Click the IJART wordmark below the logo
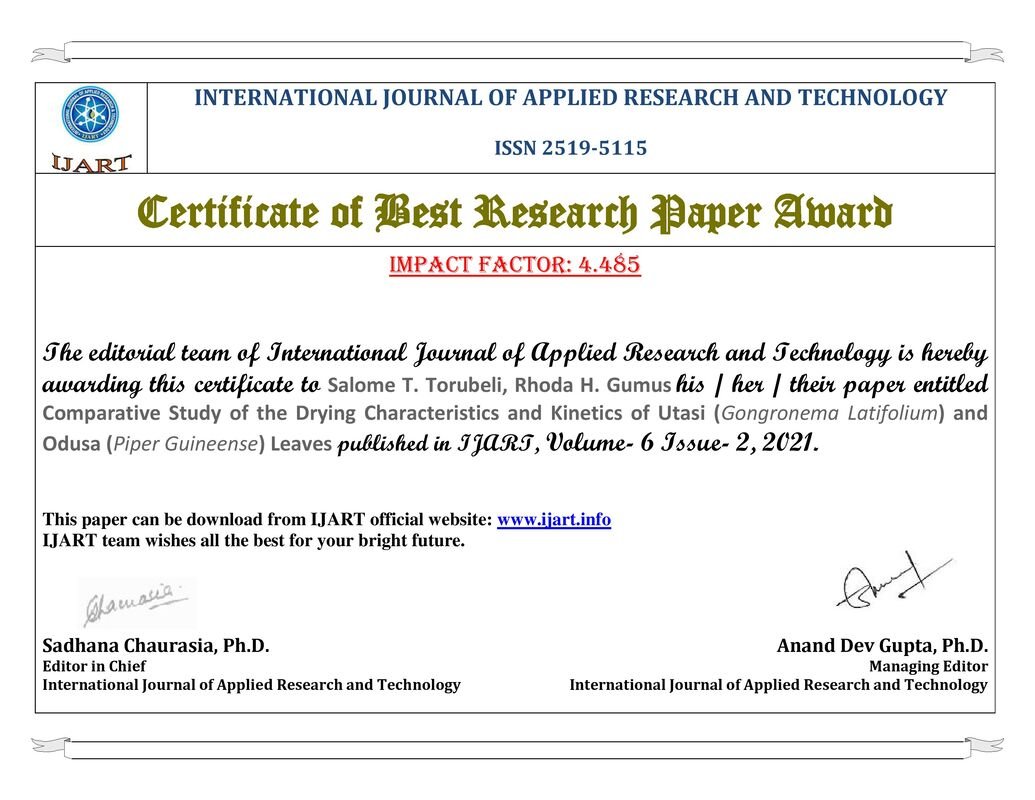 (91, 162)
